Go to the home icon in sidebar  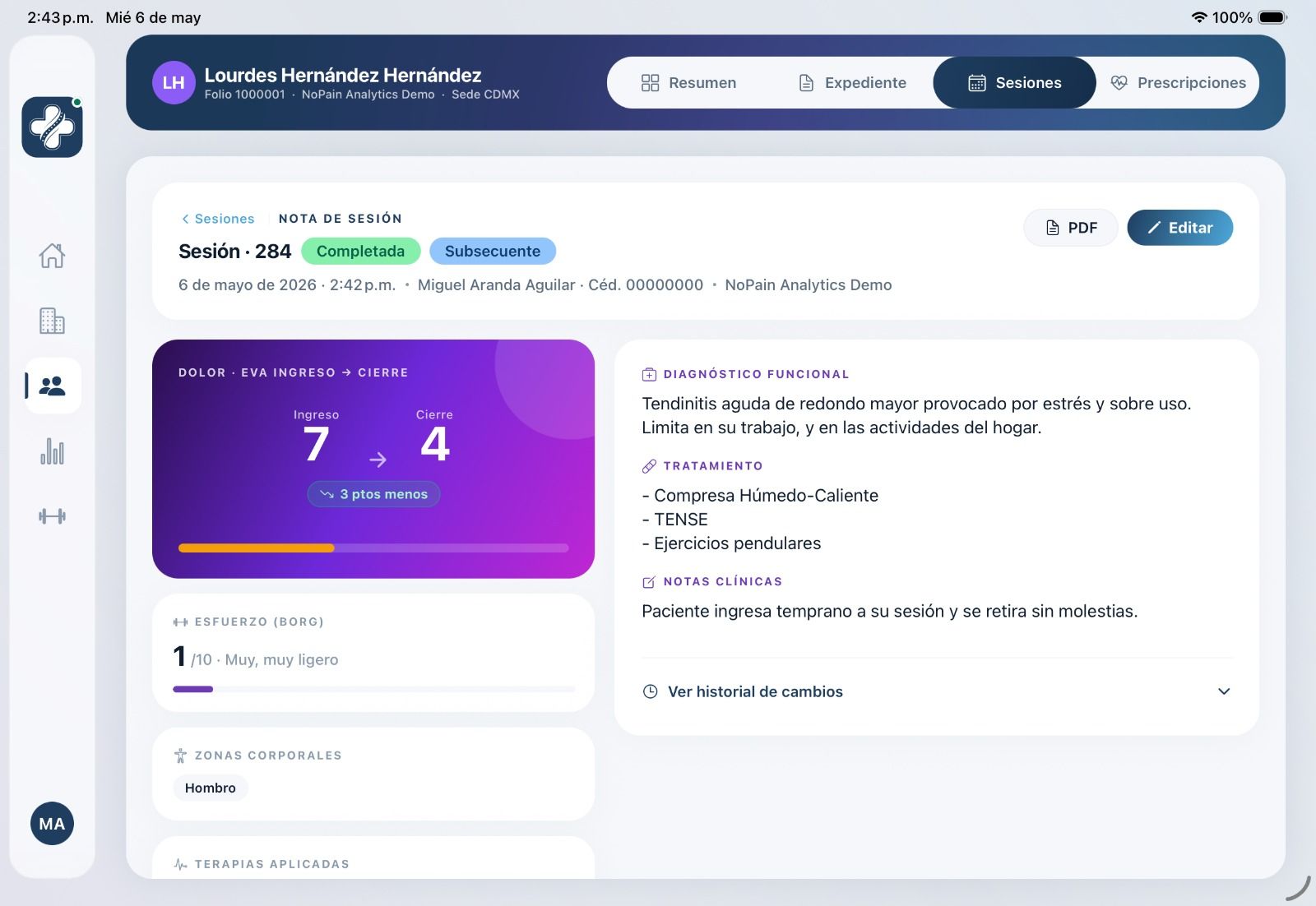(52, 256)
